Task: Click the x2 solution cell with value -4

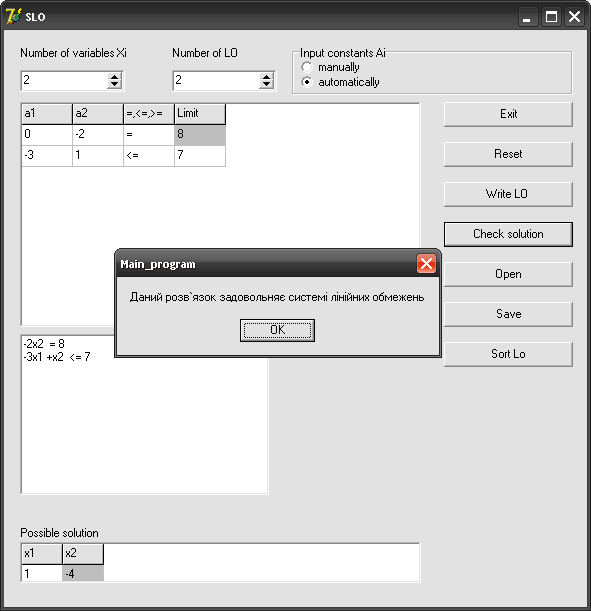Action: (83, 574)
